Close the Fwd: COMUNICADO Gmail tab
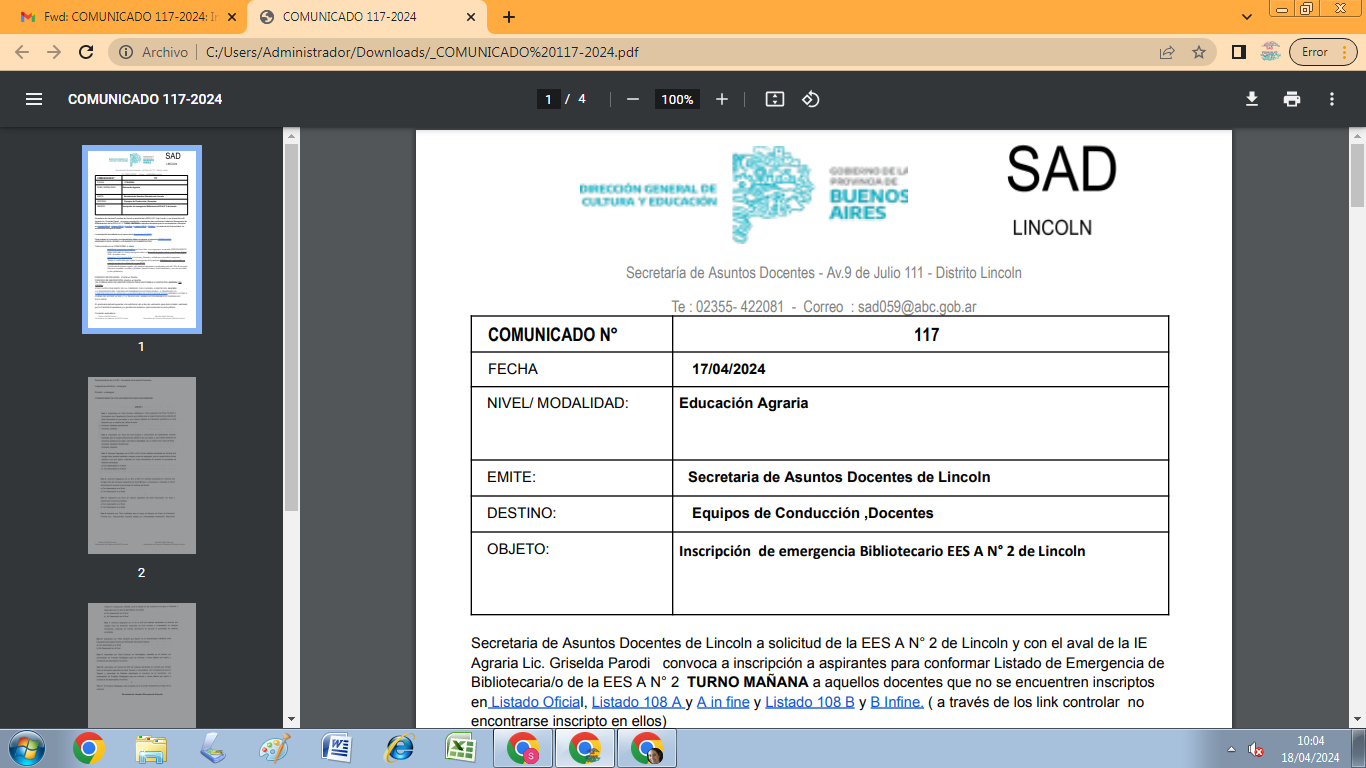The width and height of the screenshot is (1366, 768). click(x=231, y=17)
